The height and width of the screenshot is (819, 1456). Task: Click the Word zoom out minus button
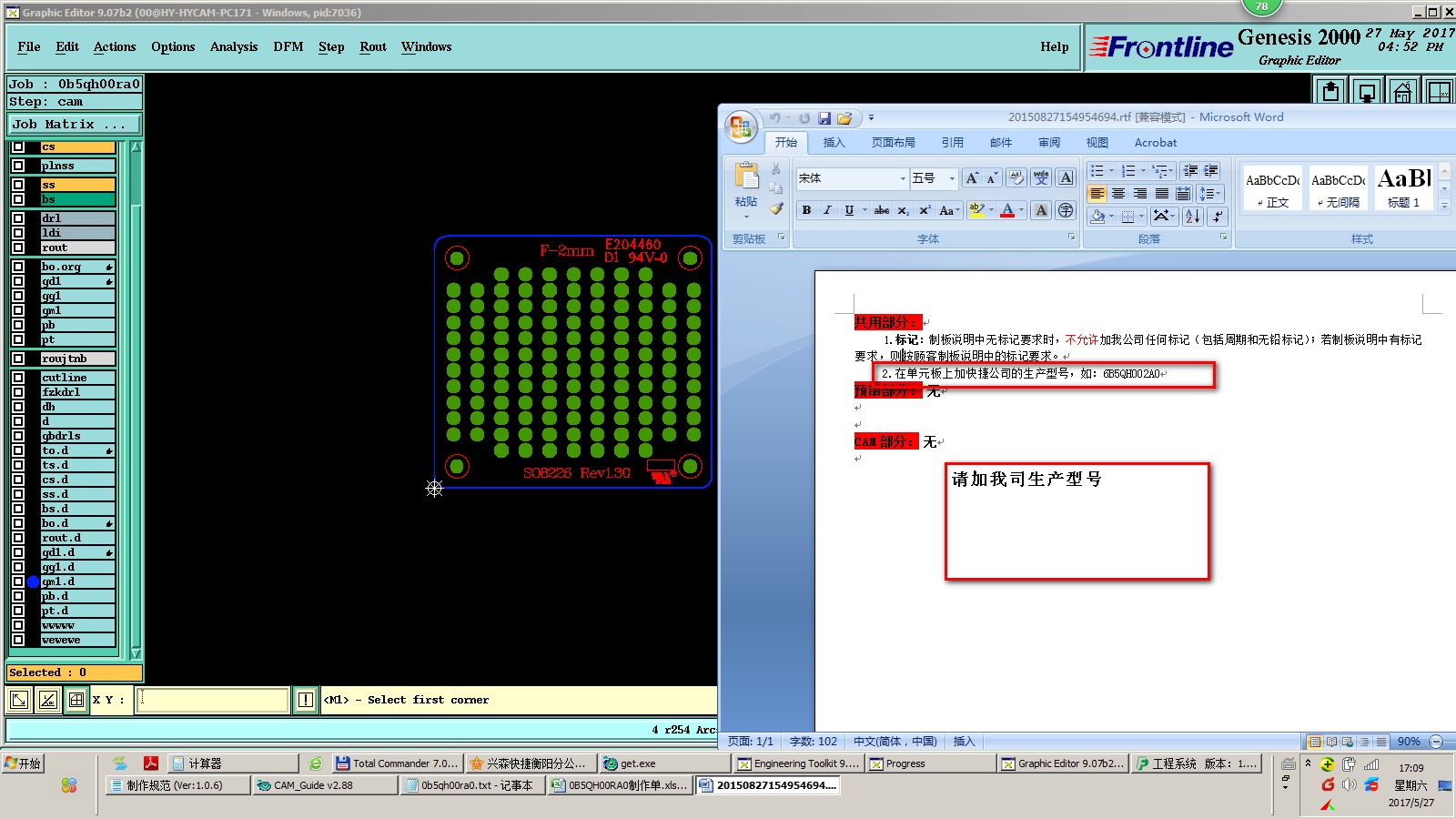(1436, 742)
